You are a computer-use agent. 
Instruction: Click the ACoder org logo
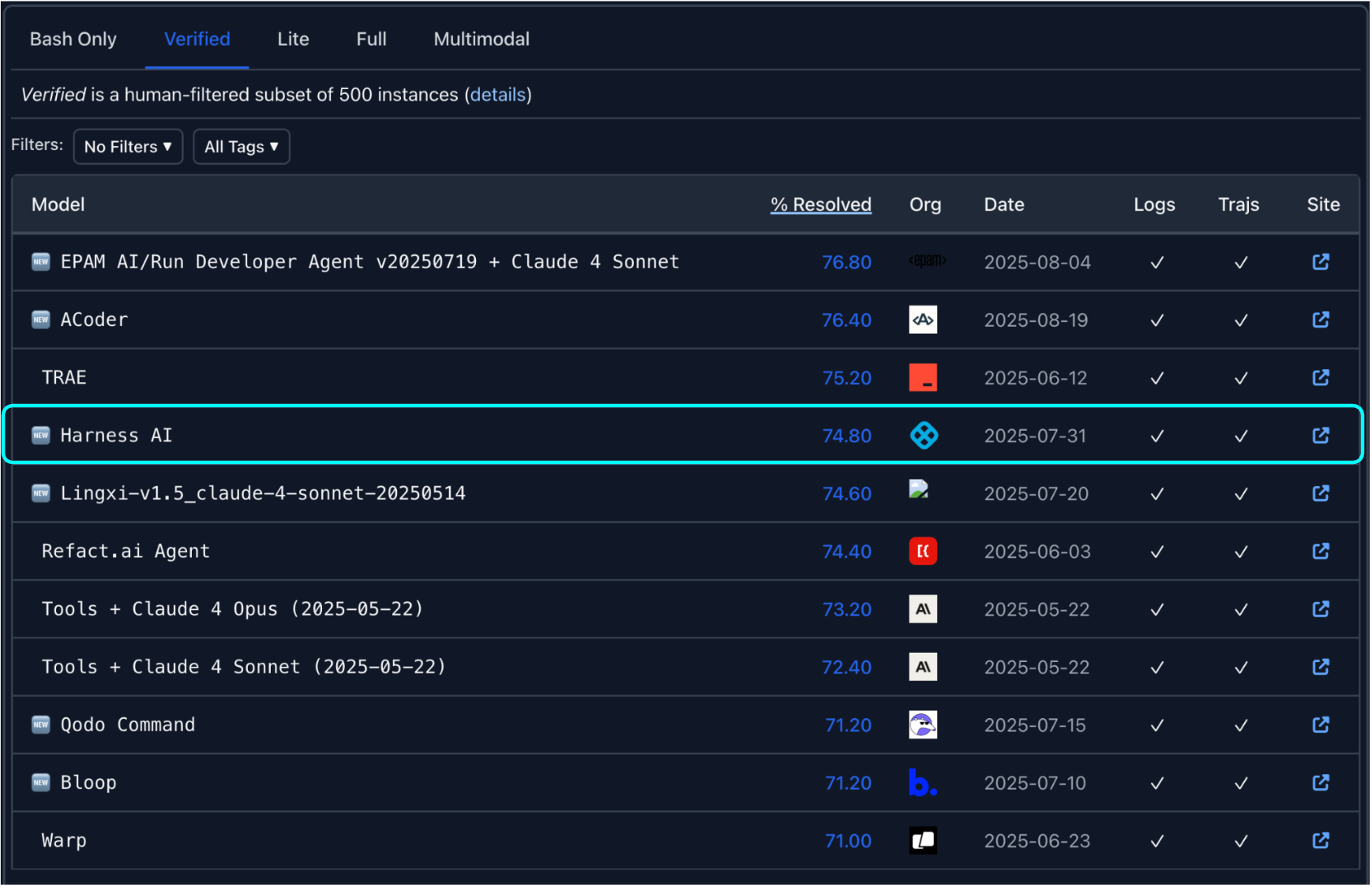point(923,320)
